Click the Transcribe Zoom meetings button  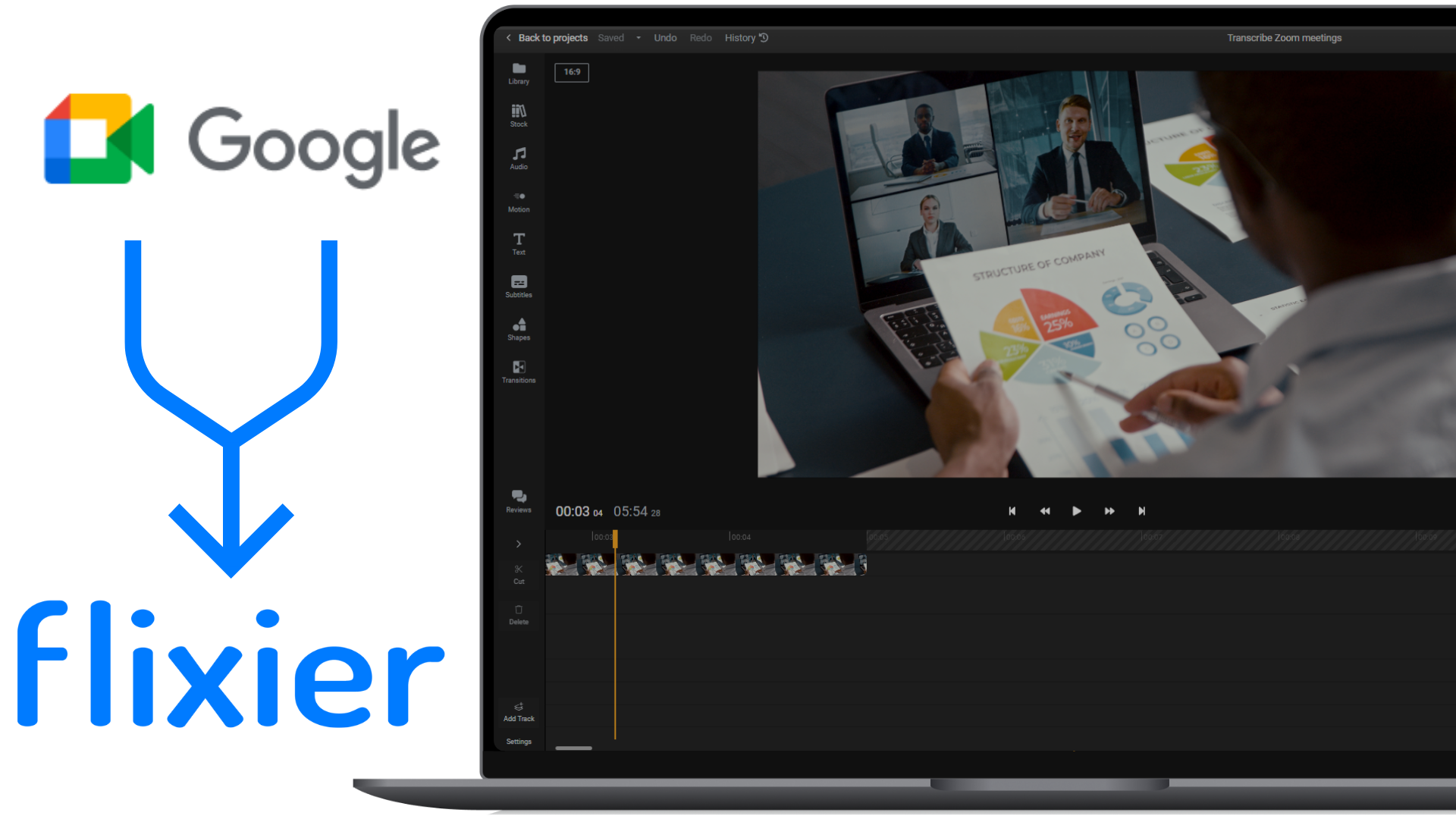pyautogui.click(x=1285, y=37)
